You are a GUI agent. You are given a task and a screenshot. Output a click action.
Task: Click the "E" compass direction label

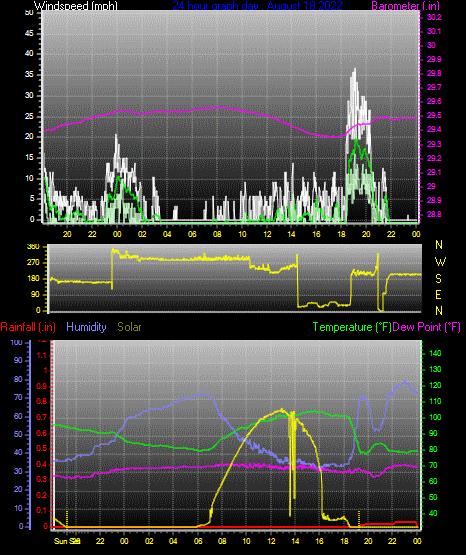pos(438,295)
